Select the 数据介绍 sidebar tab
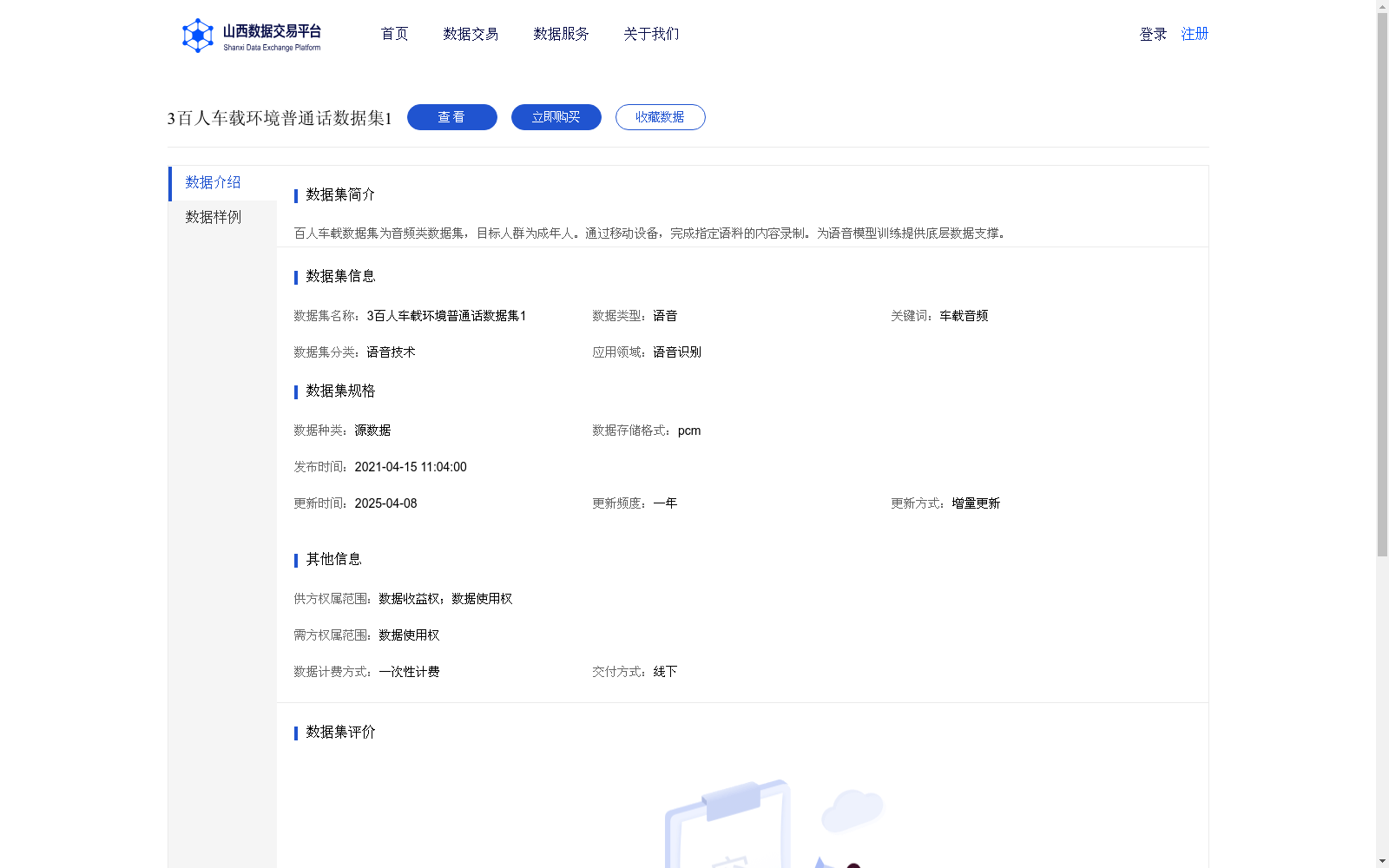The width and height of the screenshot is (1389, 868). [222, 183]
